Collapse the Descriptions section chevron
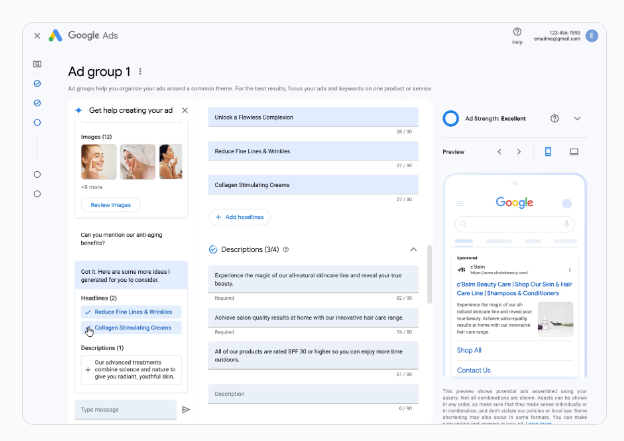Image resolution: width=624 pixels, height=441 pixels. click(x=413, y=250)
